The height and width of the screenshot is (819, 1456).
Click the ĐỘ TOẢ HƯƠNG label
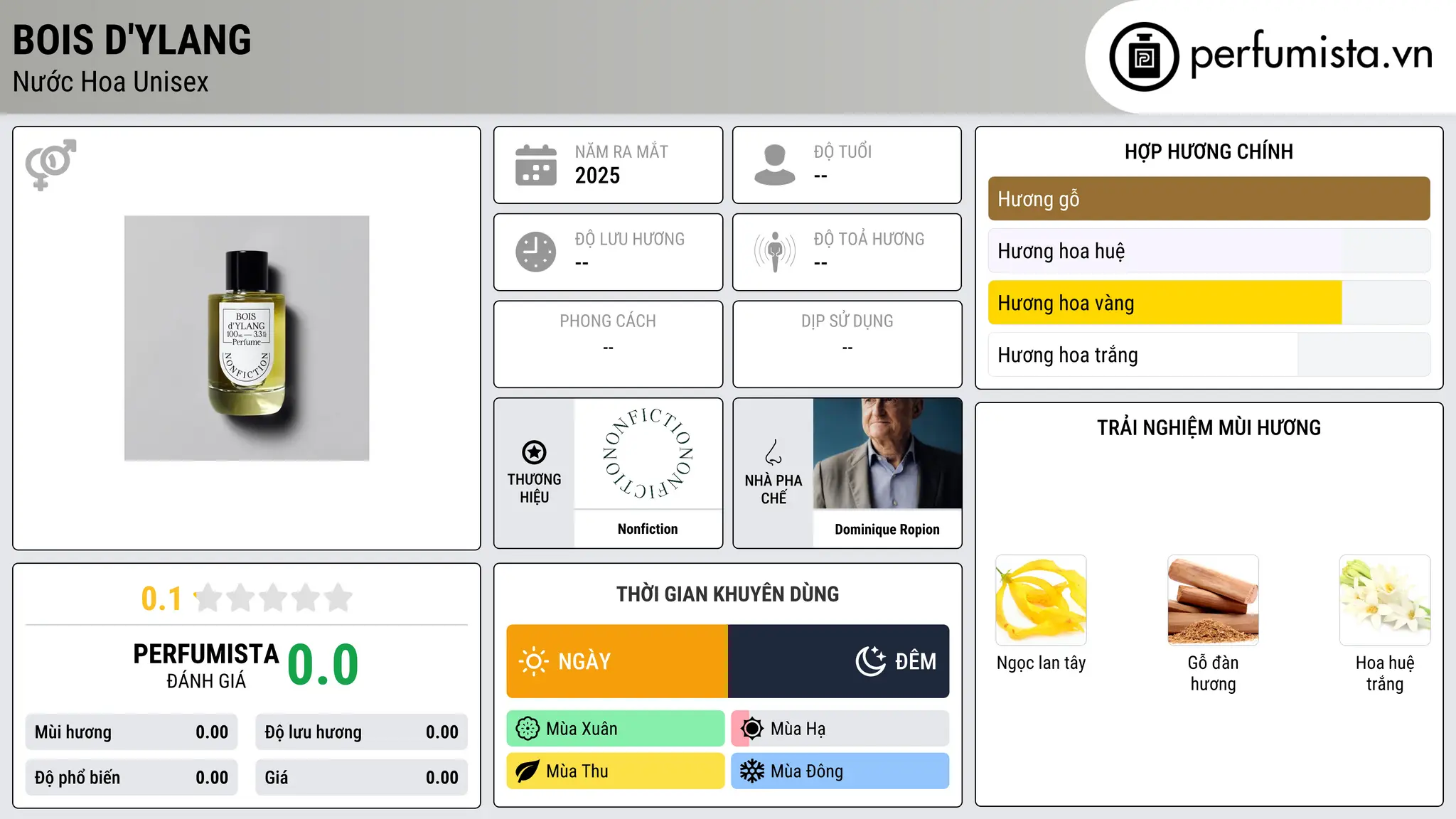click(869, 239)
